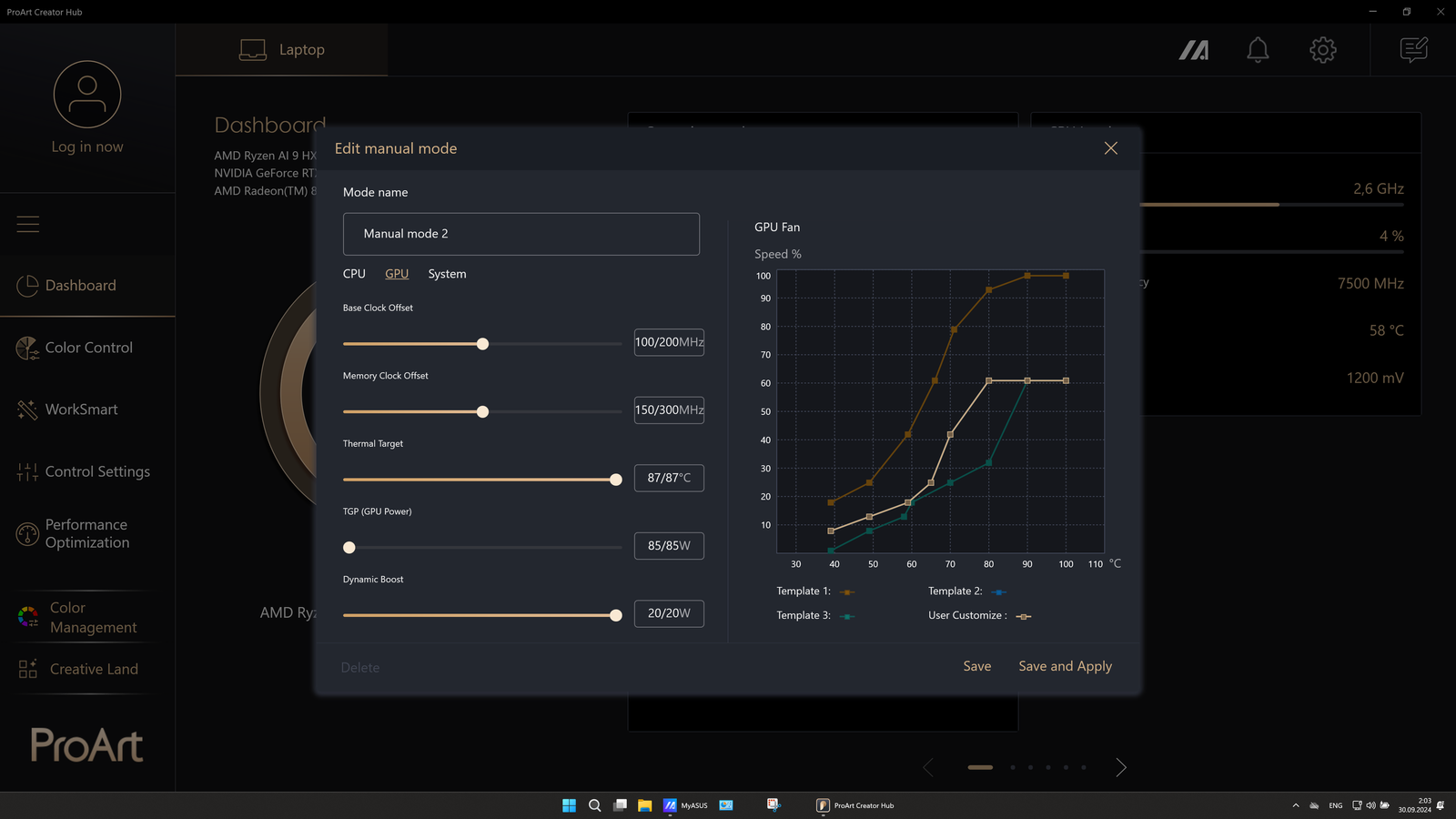
Task: Open the Windows Start menu
Action: (x=569, y=805)
